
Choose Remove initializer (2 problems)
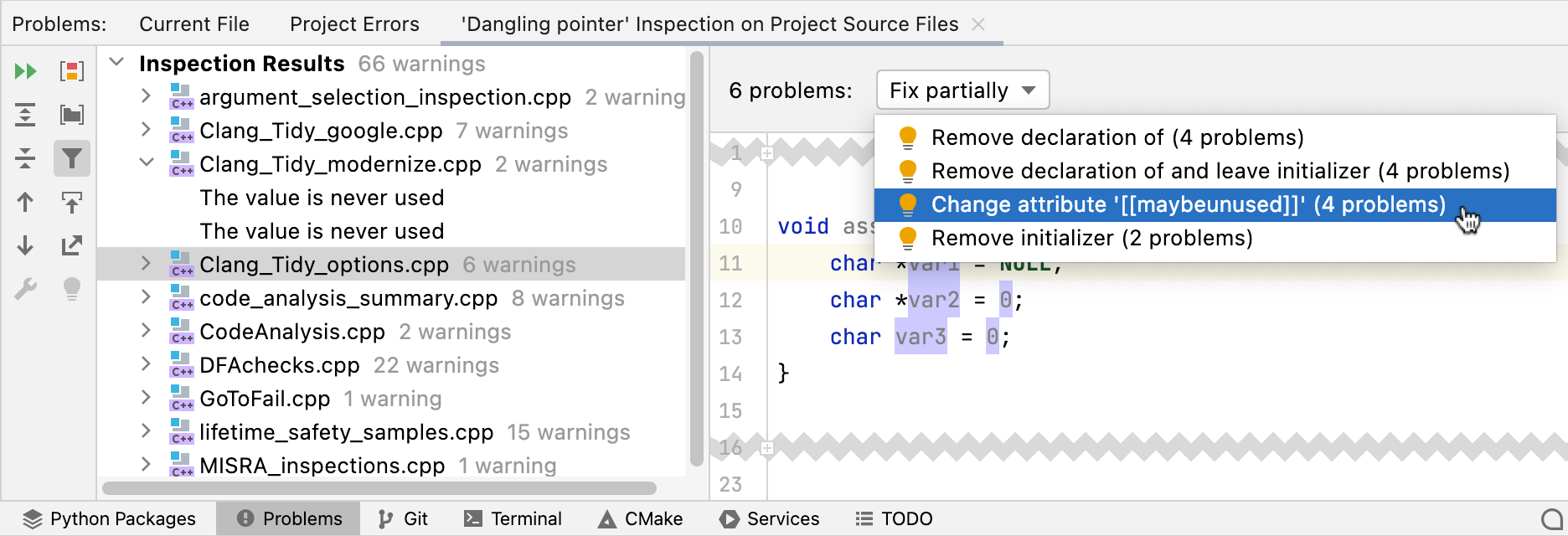pos(1091,239)
